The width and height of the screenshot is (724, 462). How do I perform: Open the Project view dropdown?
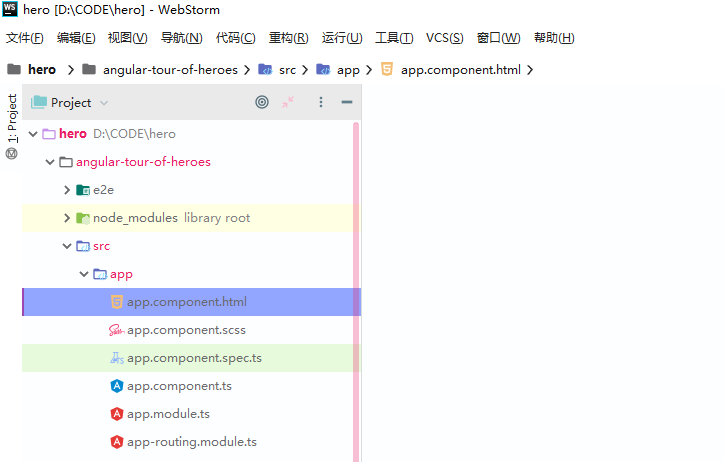pos(104,103)
